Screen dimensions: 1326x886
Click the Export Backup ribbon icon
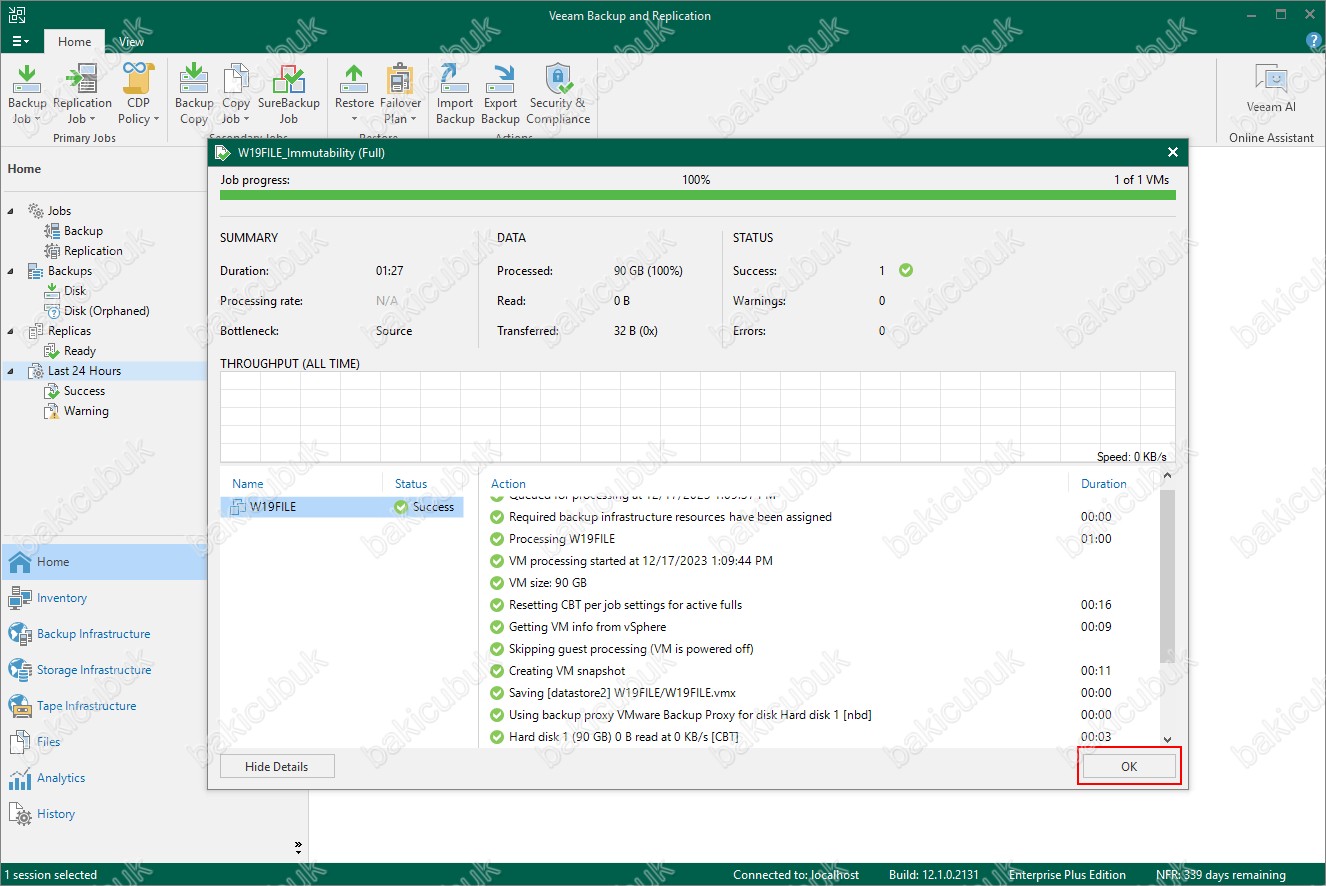[500, 93]
